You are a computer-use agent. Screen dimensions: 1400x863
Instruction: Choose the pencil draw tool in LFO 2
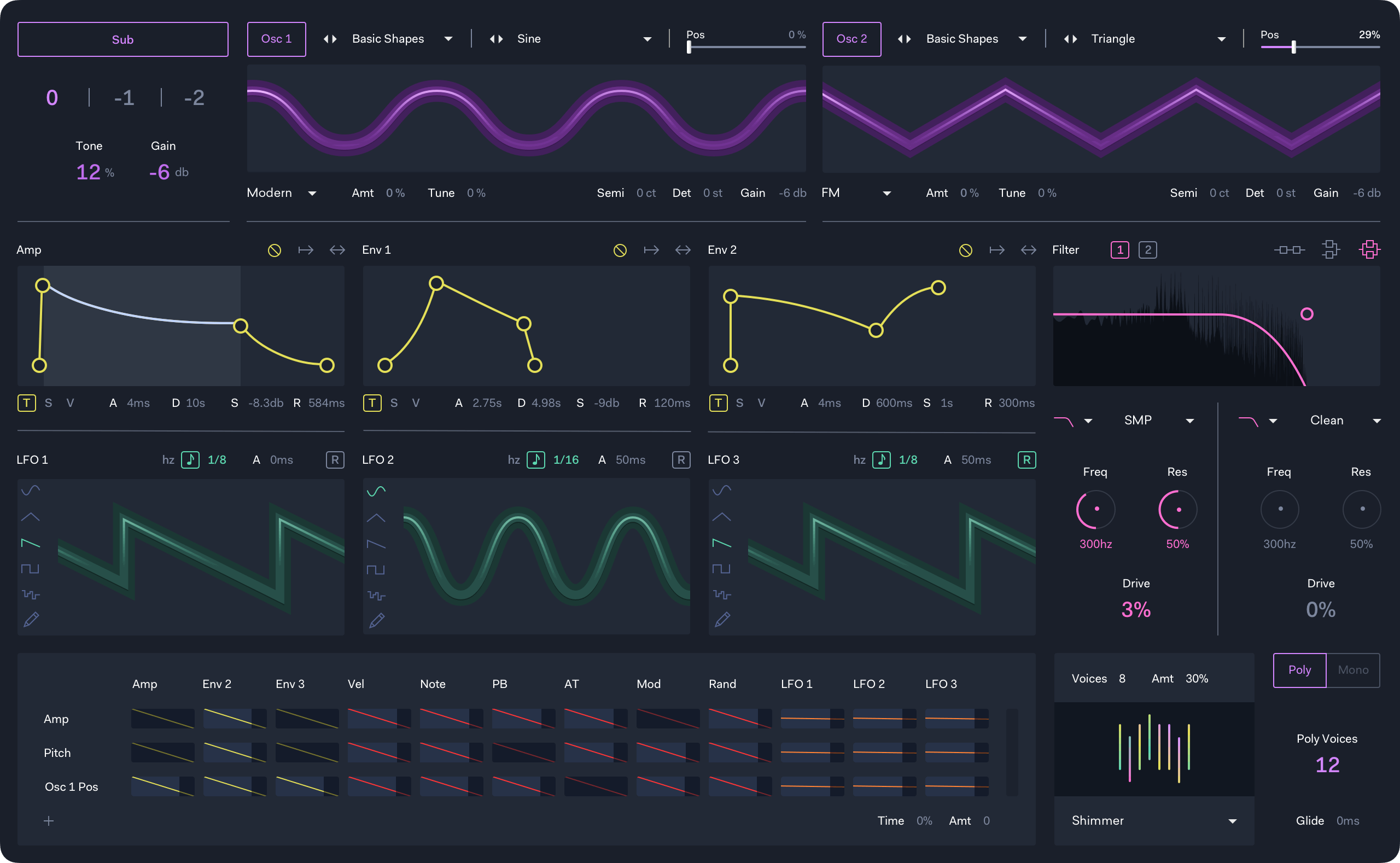click(377, 620)
